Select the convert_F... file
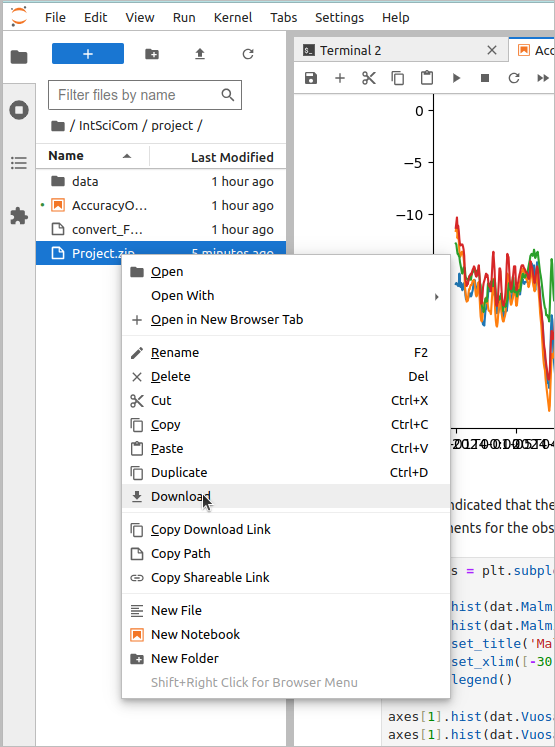Image resolution: width=555 pixels, height=747 pixels. pos(161,229)
